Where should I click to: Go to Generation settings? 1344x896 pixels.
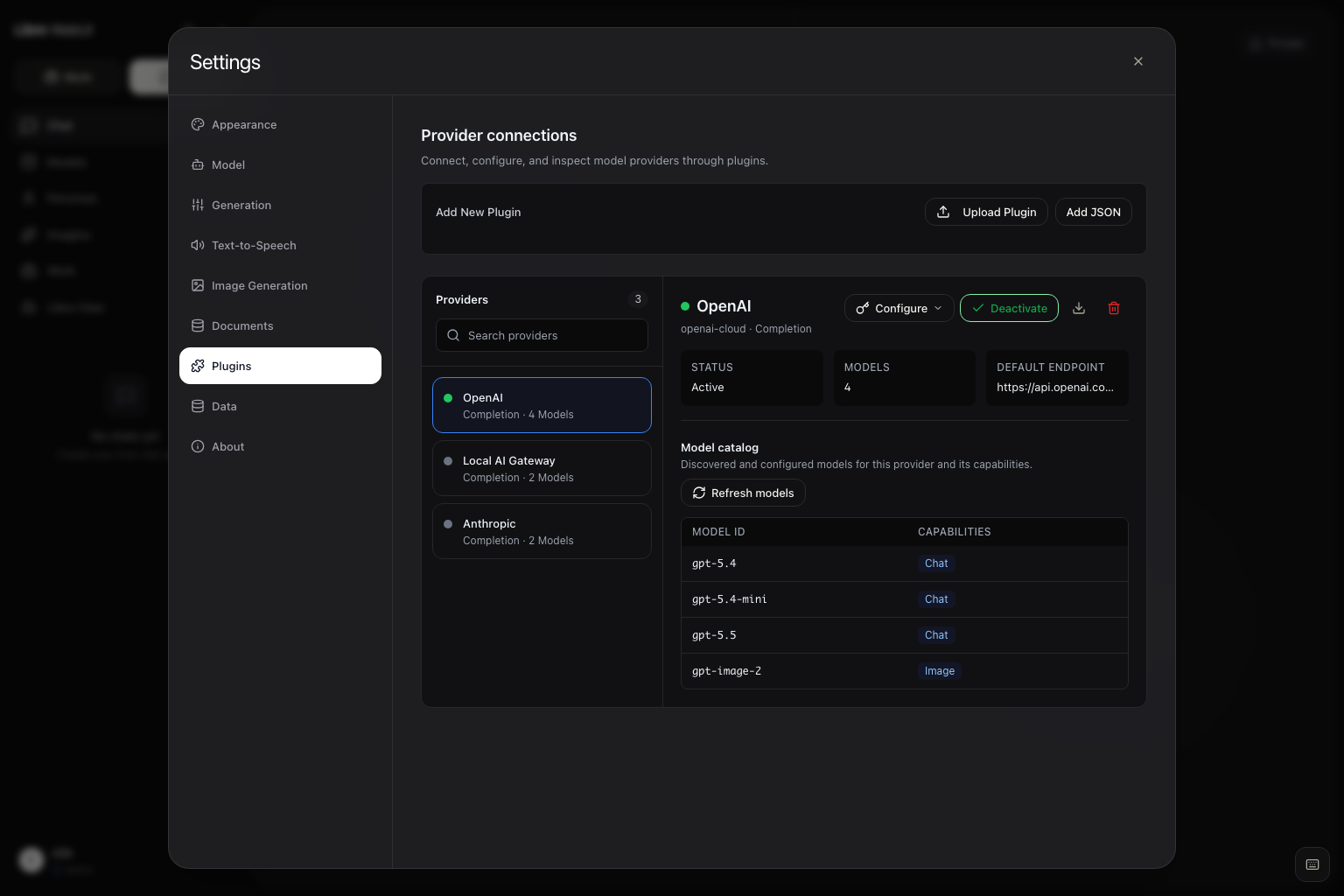(280, 205)
